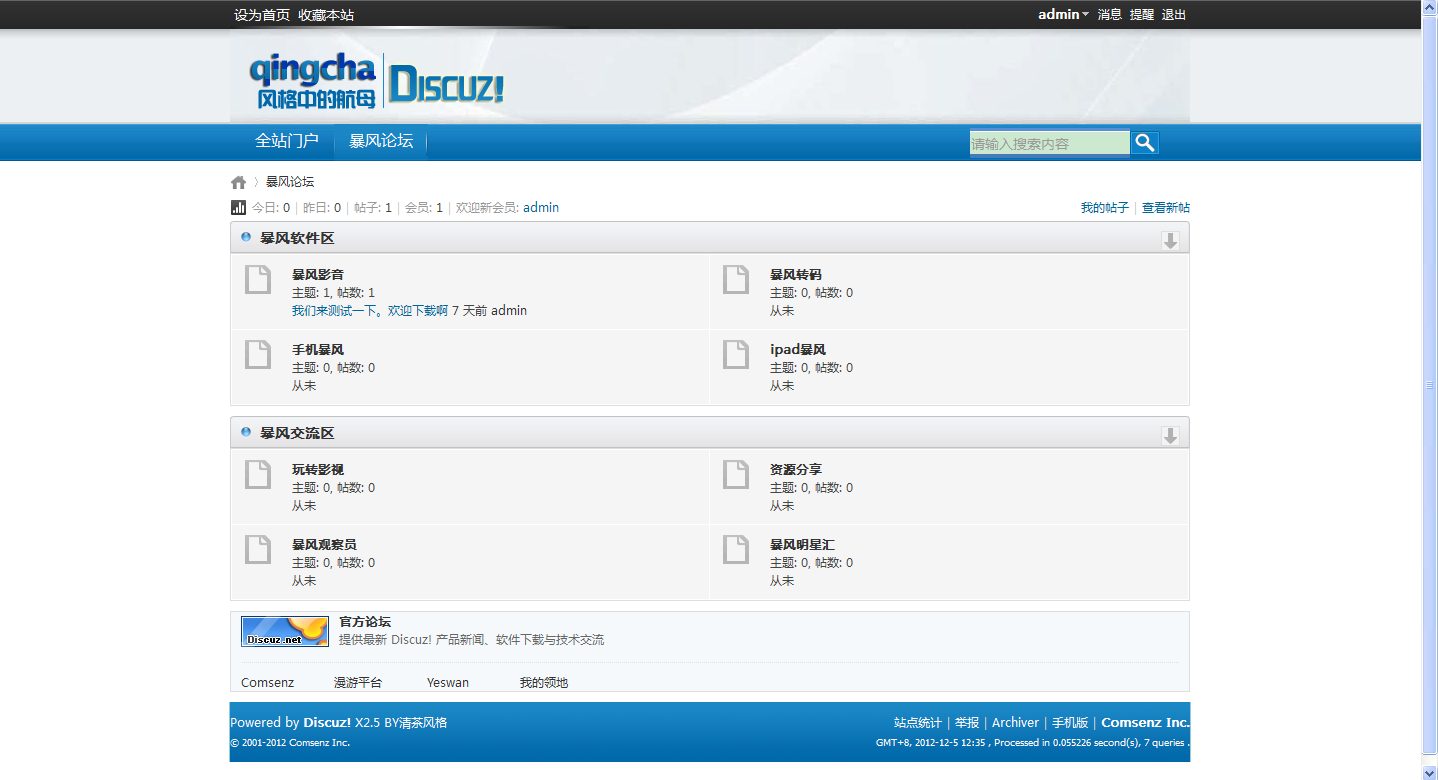Click the 退出 logout link
Screen dimensions: 1438x780
click(x=1174, y=15)
